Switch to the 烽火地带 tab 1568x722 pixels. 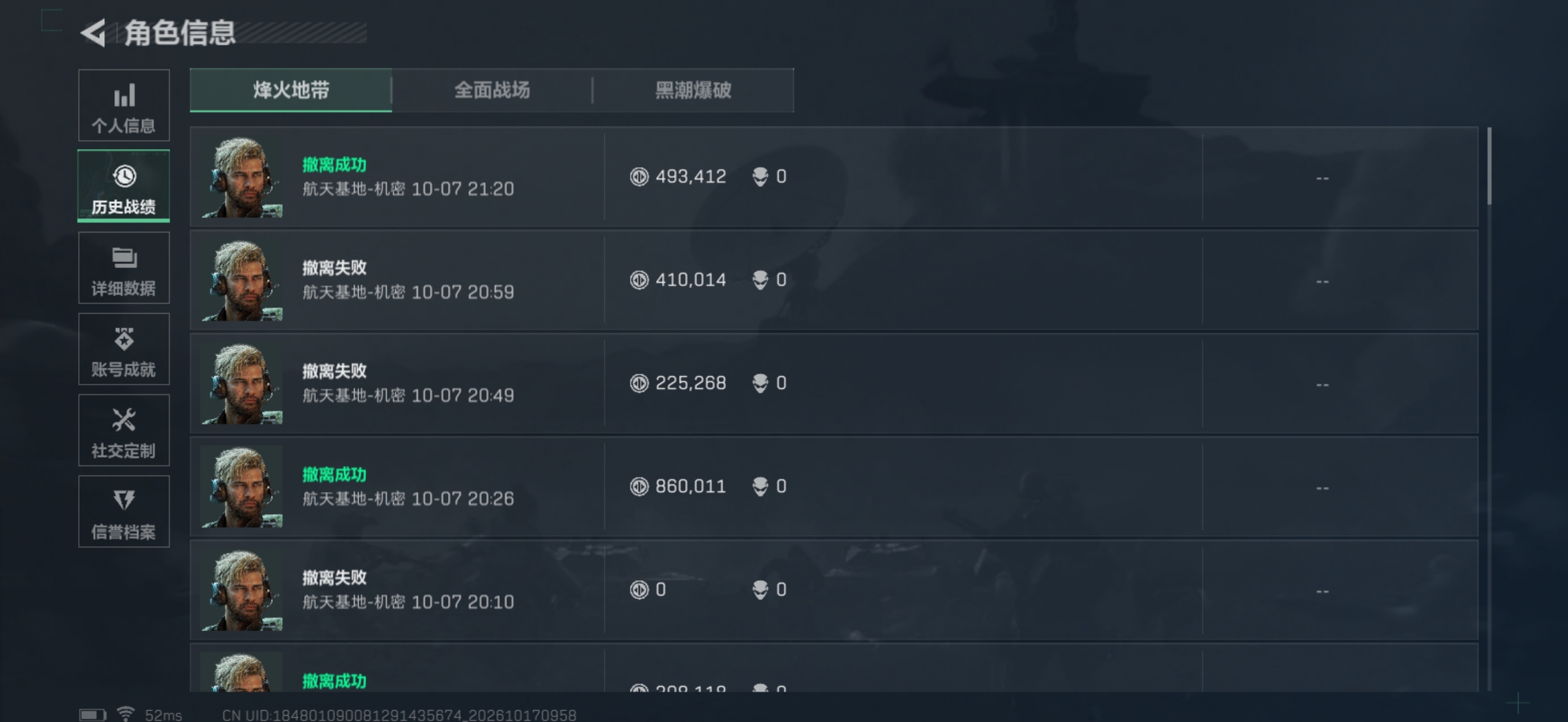[291, 90]
